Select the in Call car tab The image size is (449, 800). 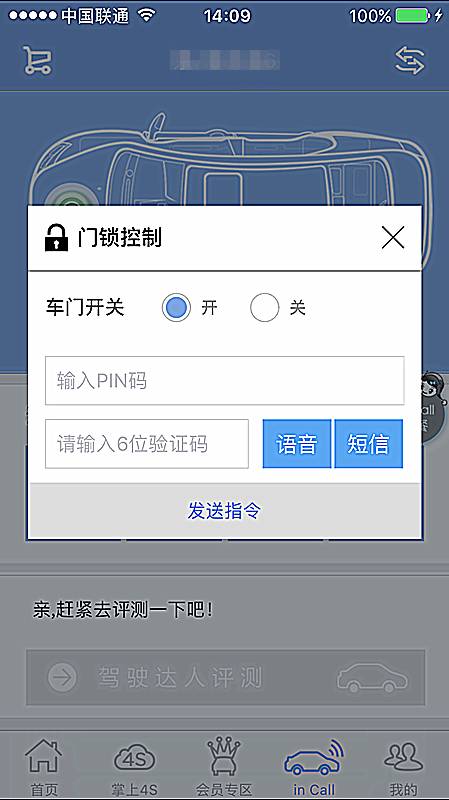pos(314,767)
